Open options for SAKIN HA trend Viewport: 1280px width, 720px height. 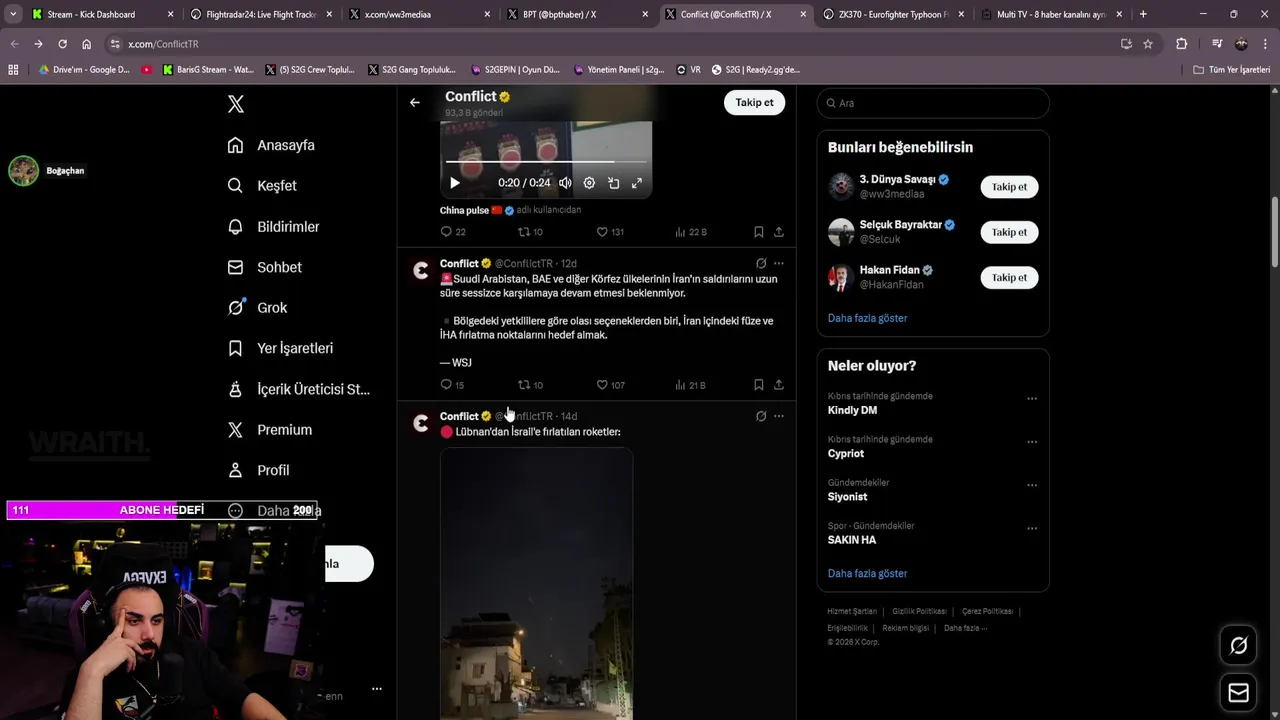pyautogui.click(x=1031, y=528)
